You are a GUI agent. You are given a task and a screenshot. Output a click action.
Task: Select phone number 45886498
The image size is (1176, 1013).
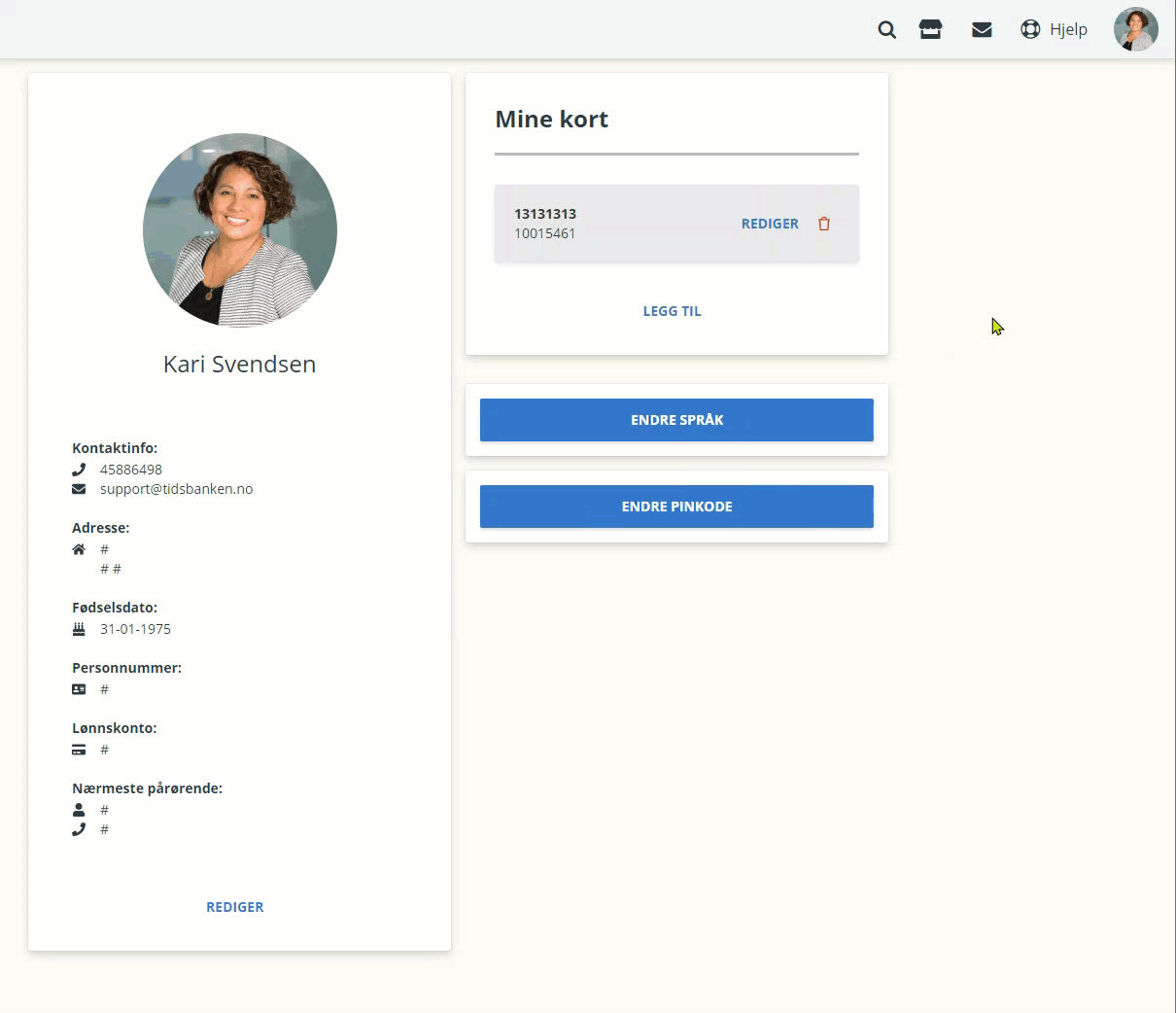coord(131,470)
